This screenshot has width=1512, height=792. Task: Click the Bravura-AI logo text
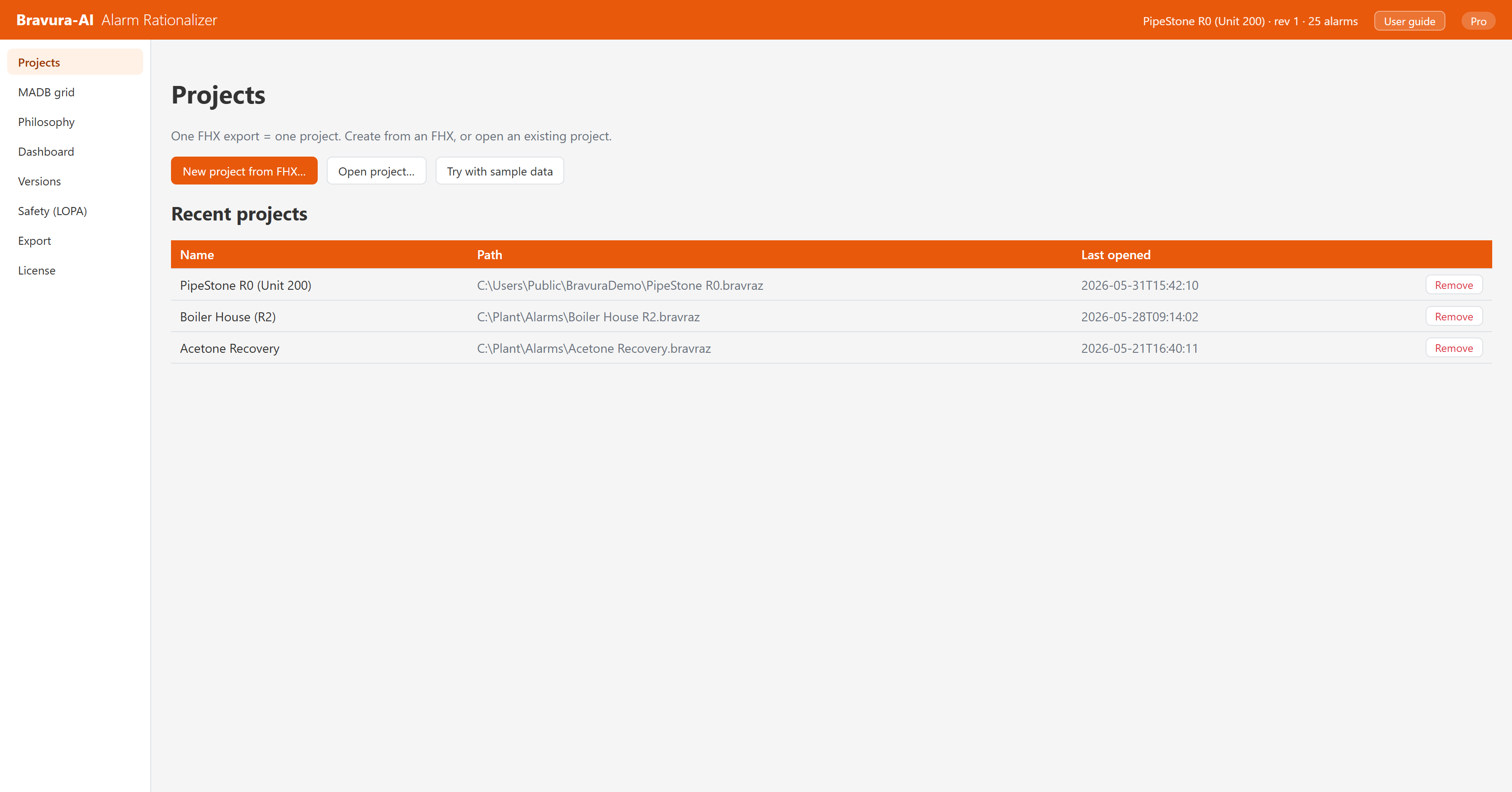pos(54,20)
